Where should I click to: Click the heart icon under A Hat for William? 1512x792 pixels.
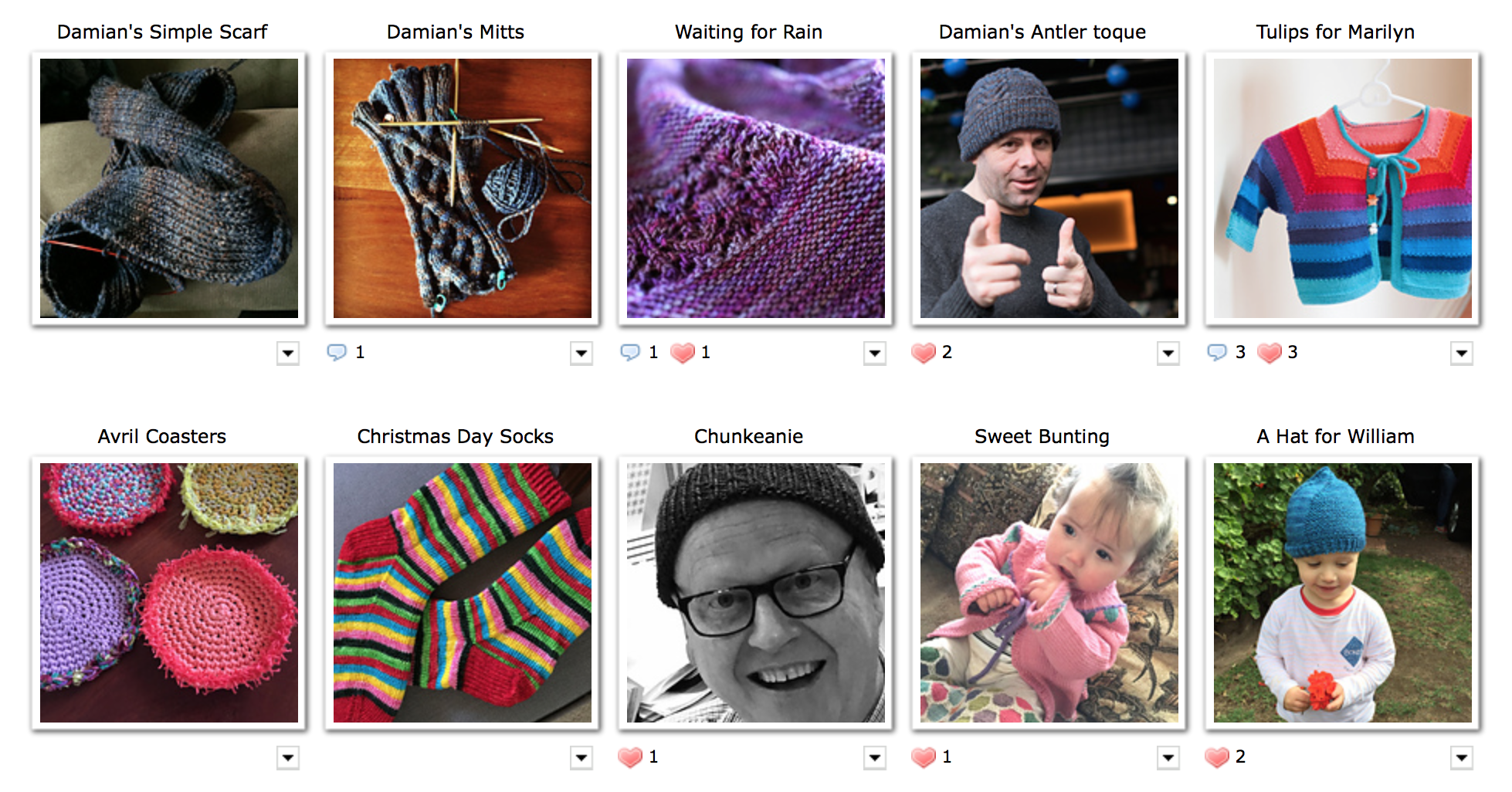[x=1217, y=757]
